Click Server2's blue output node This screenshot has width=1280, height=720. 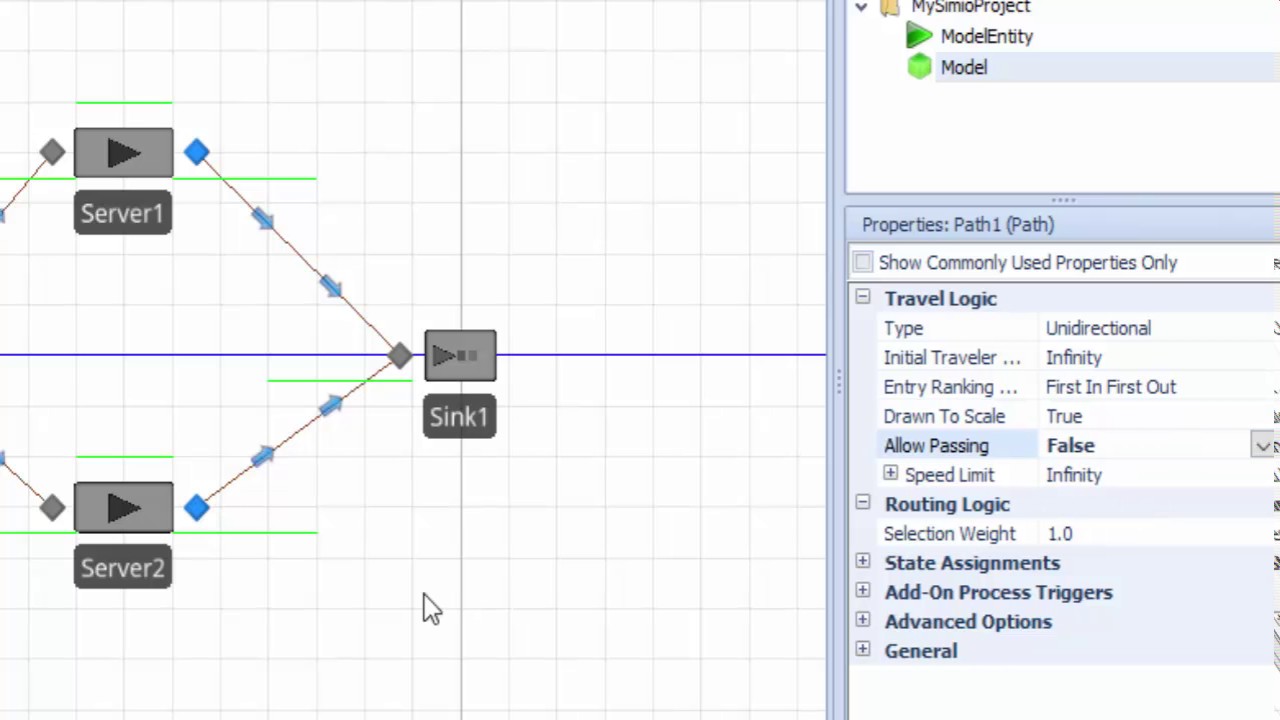(197, 508)
